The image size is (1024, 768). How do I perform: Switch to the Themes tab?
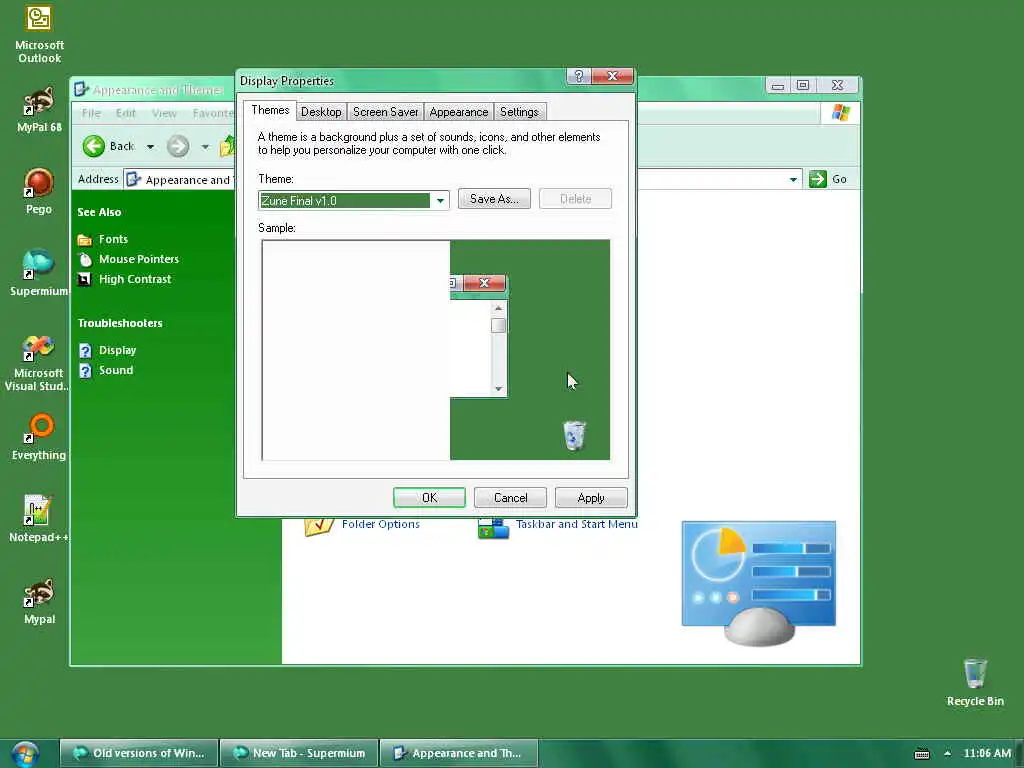point(270,110)
